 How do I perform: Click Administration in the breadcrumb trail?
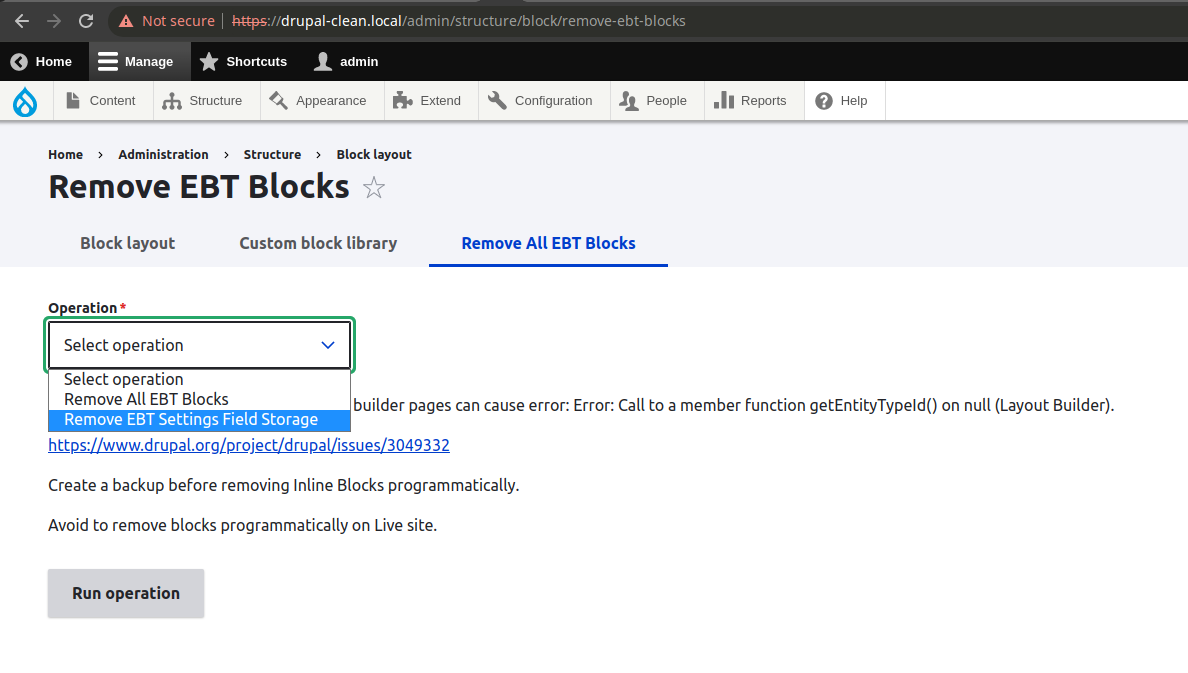pyautogui.click(x=163, y=154)
